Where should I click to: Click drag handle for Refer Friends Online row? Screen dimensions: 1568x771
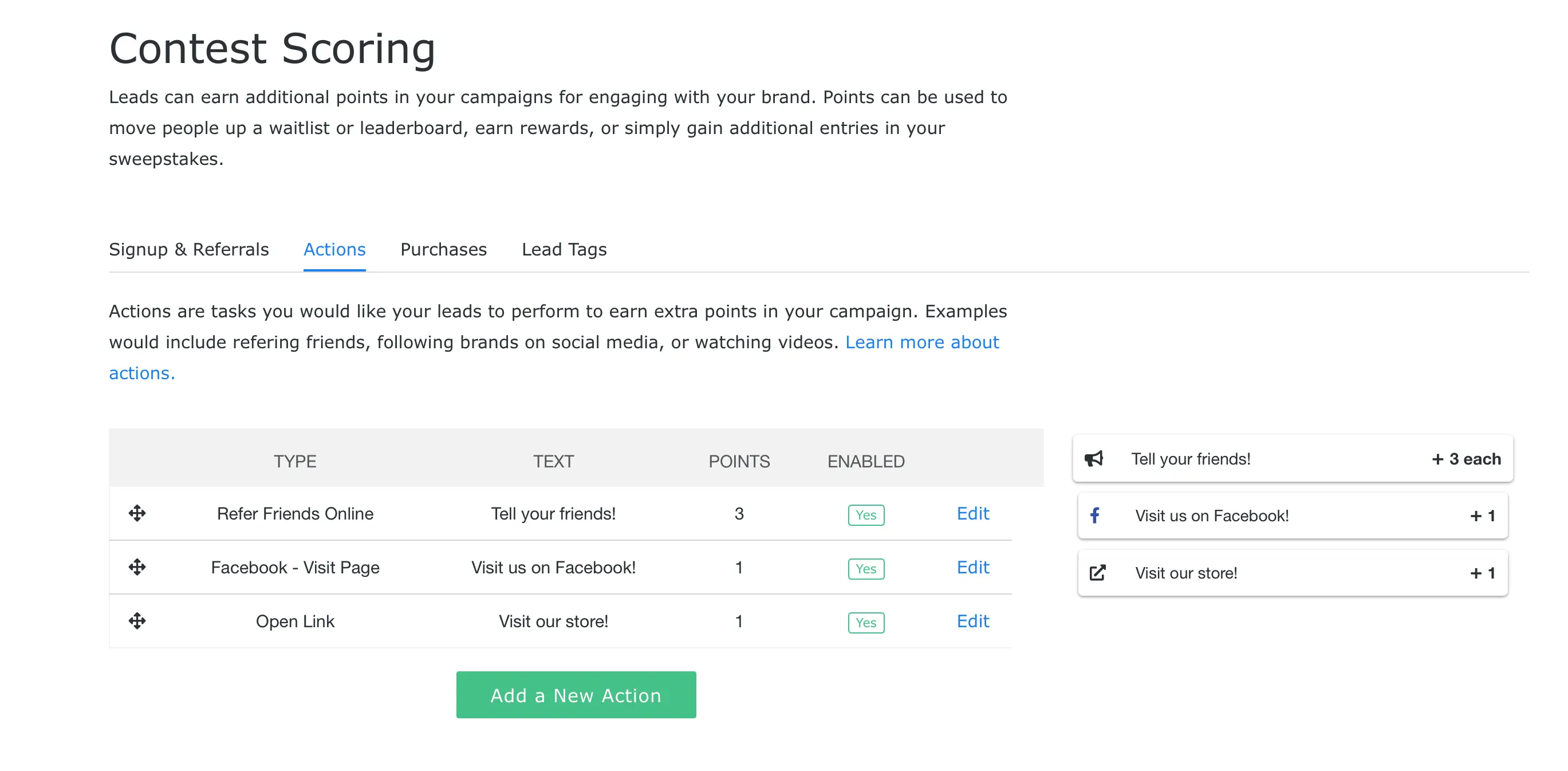coord(137,513)
